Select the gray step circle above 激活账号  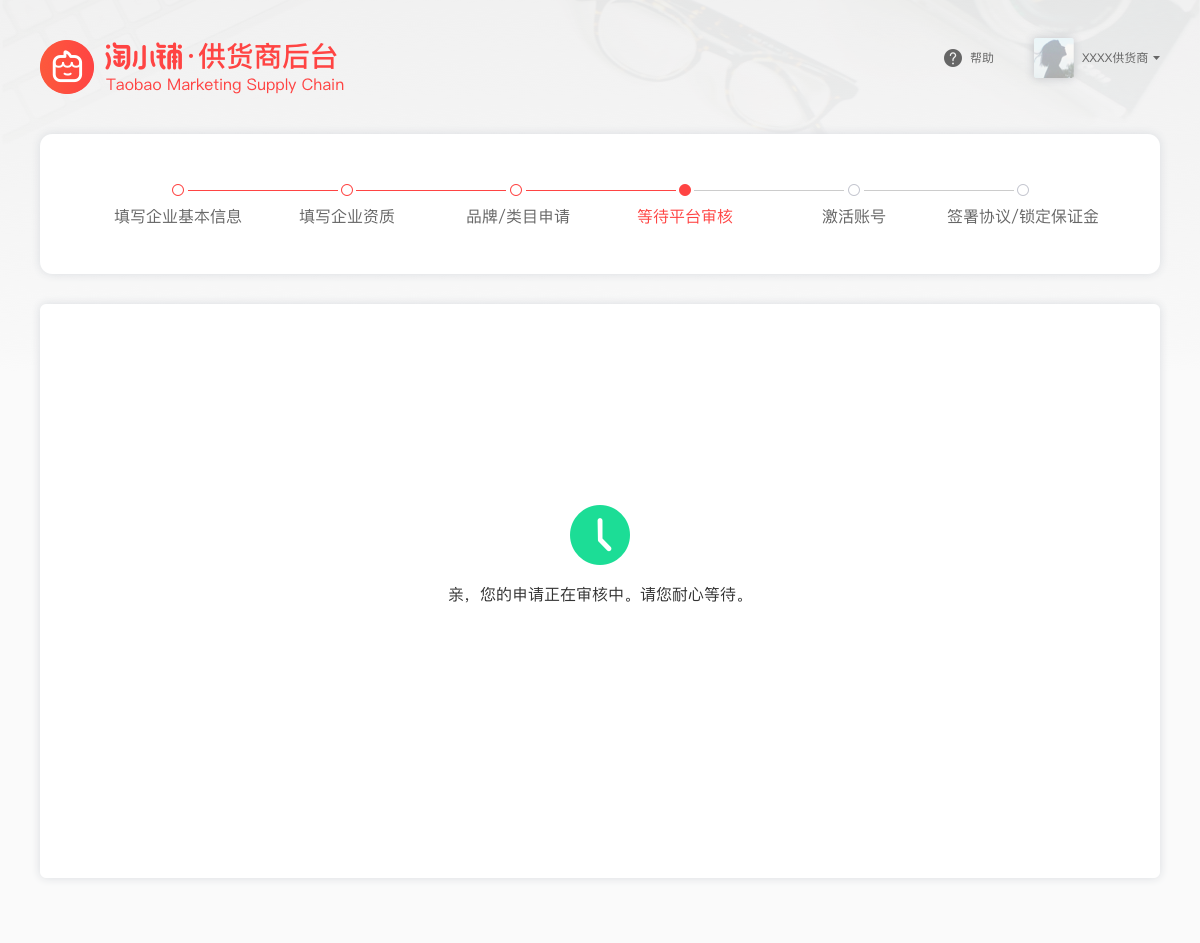[854, 190]
